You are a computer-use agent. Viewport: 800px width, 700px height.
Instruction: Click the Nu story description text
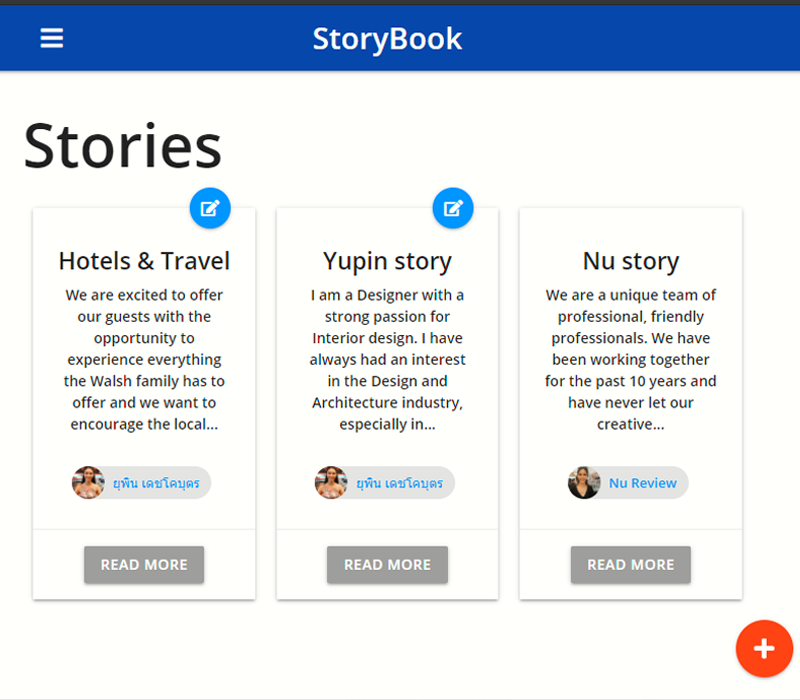pyautogui.click(x=630, y=359)
